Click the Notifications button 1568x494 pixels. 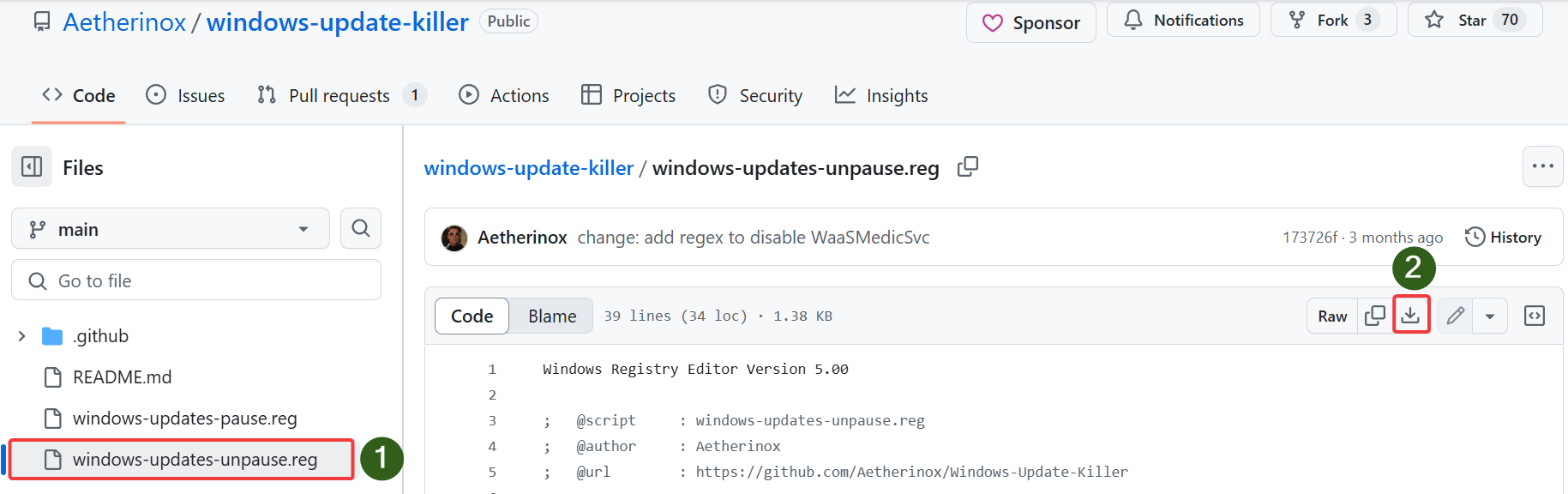pos(1183,20)
